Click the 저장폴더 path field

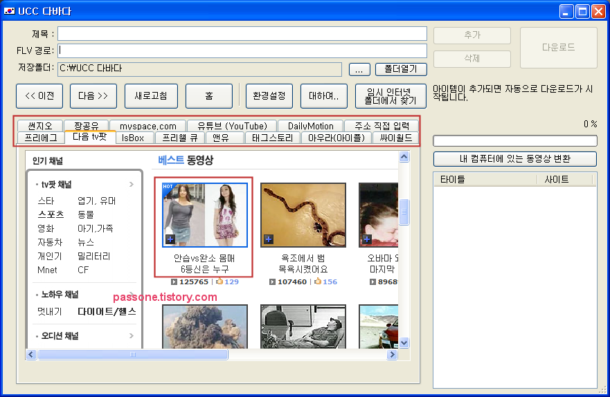[x=200, y=69]
